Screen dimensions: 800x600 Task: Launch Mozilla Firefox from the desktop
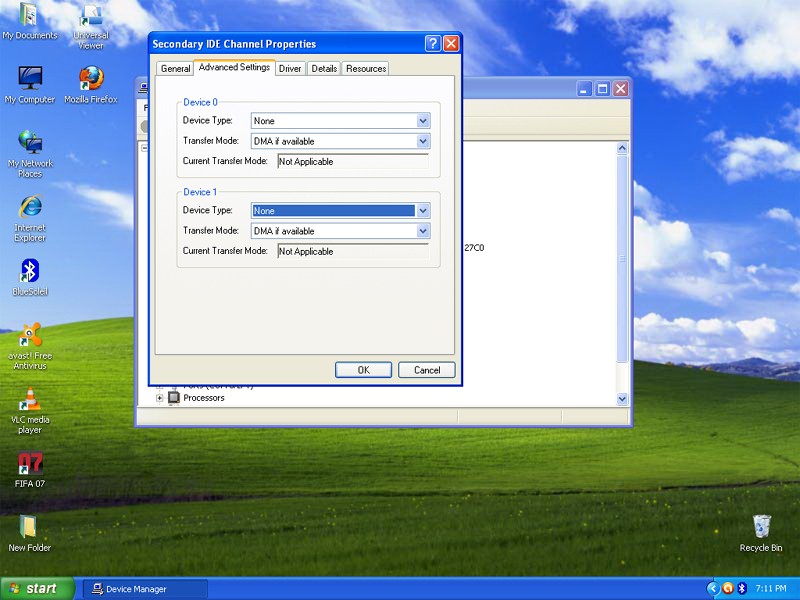[91, 85]
